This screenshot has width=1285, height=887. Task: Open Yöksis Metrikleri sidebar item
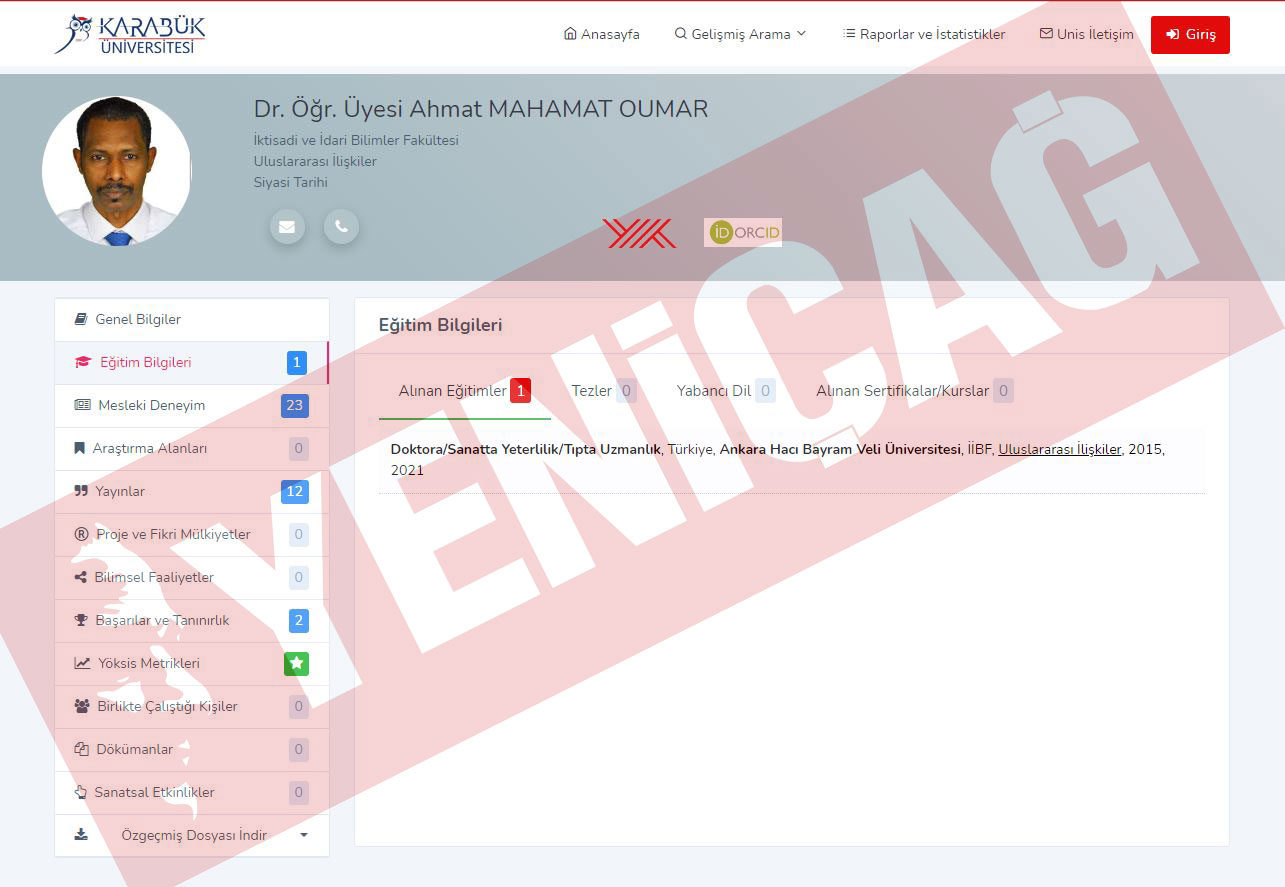tap(192, 664)
